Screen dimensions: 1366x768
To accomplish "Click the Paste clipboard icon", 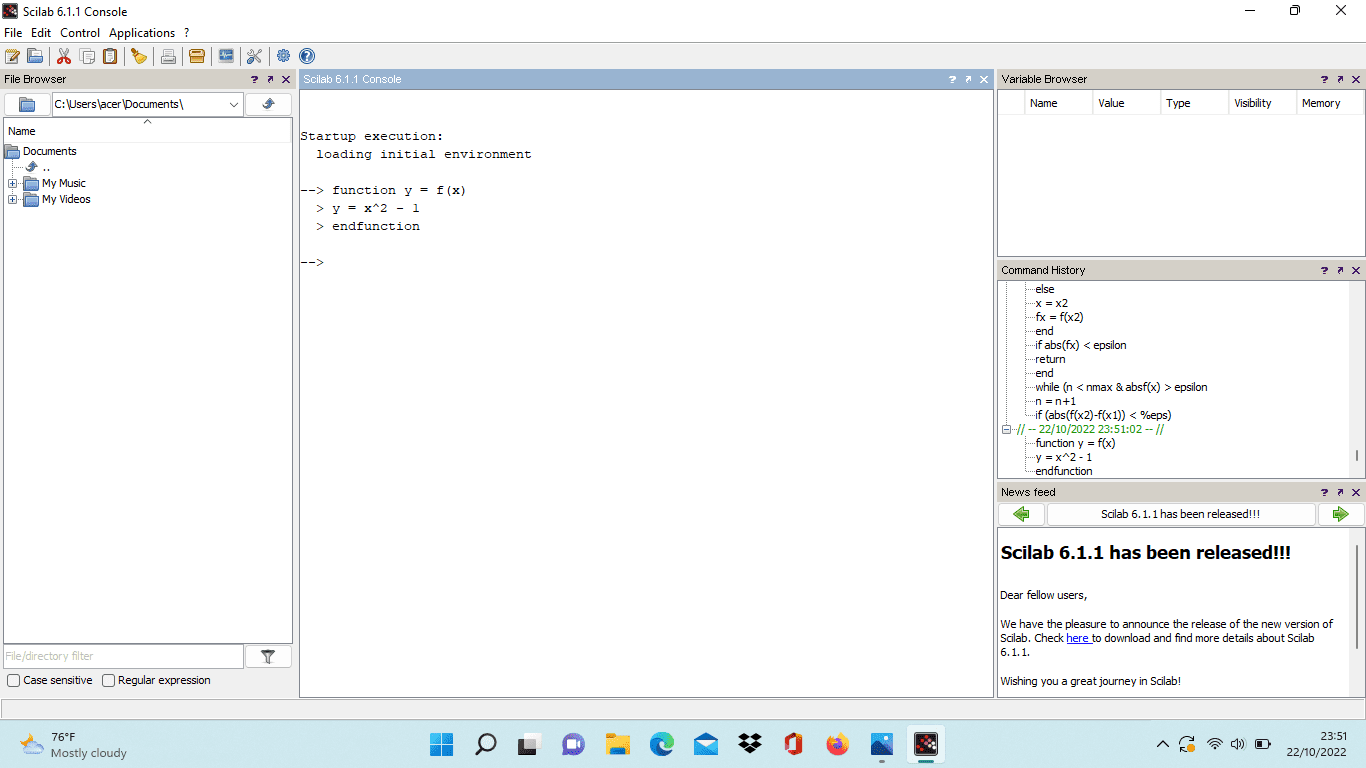I will 110,56.
